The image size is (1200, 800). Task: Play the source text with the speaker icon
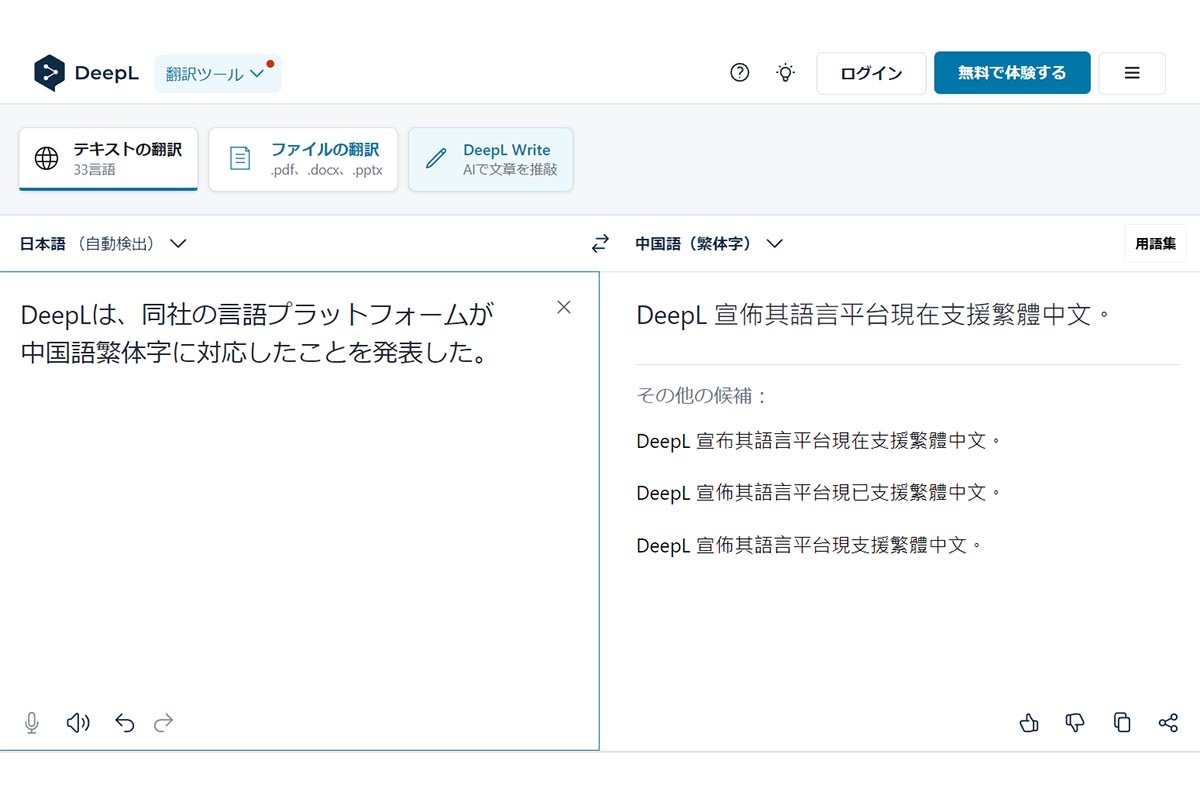[x=77, y=722]
